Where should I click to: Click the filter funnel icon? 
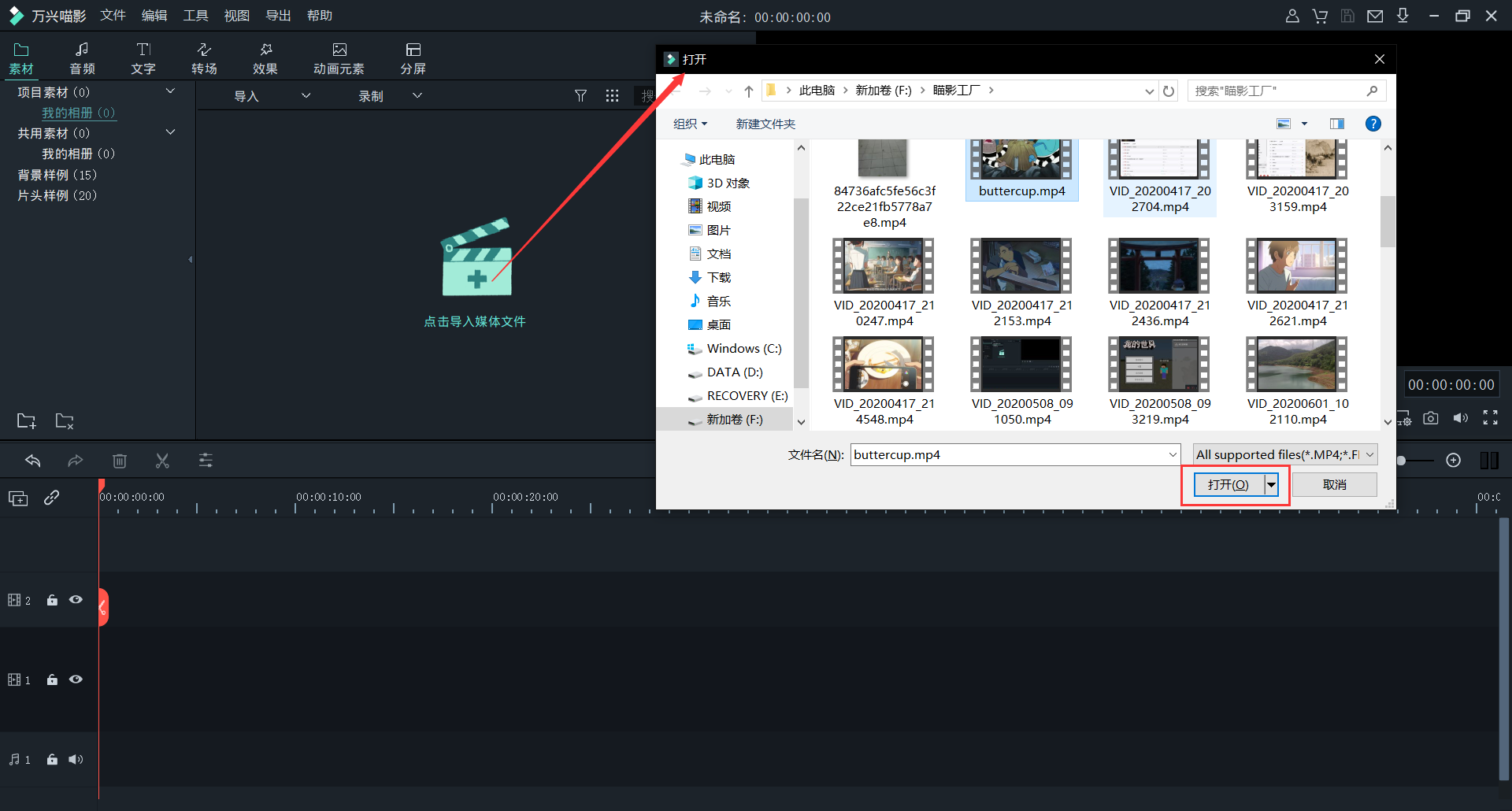[580, 96]
